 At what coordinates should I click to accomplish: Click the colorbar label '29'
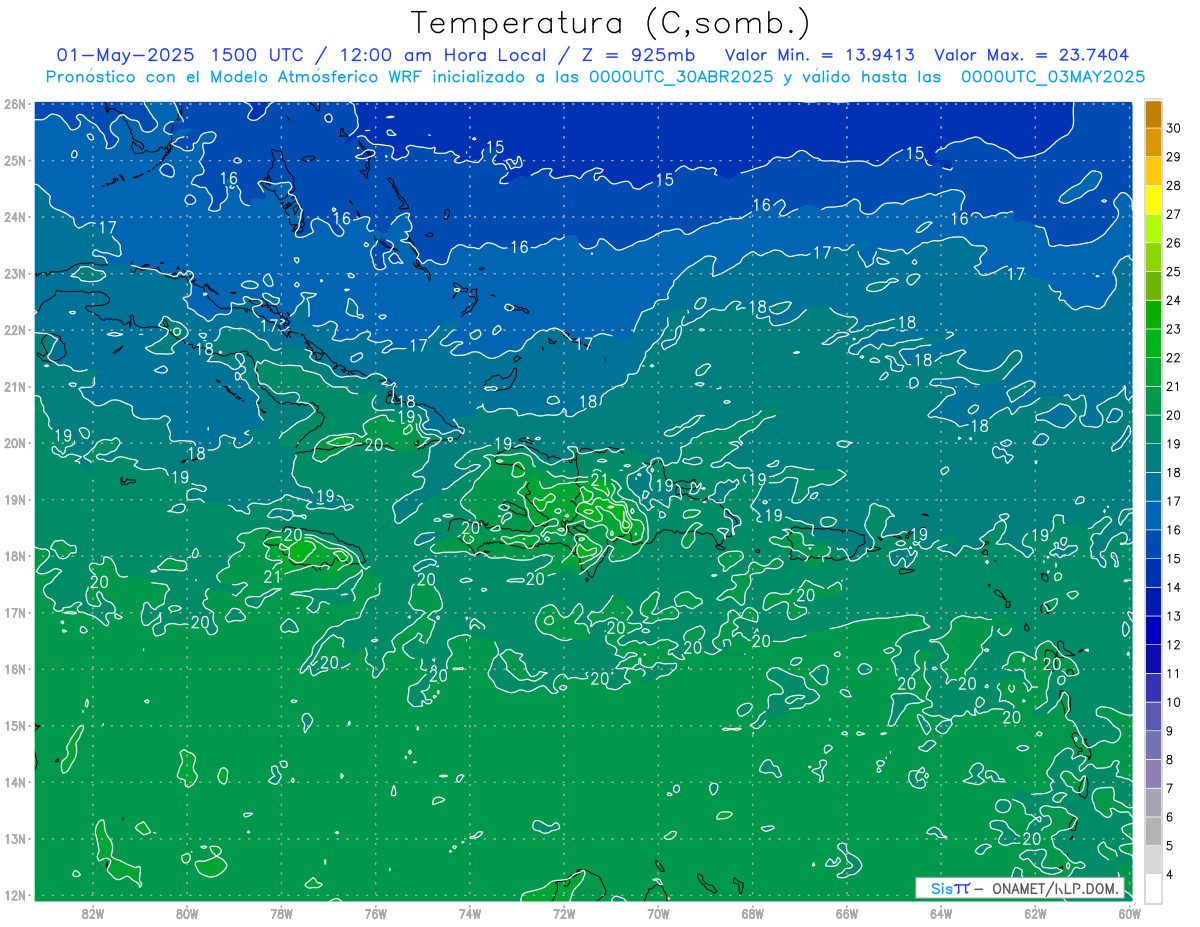(x=1174, y=157)
